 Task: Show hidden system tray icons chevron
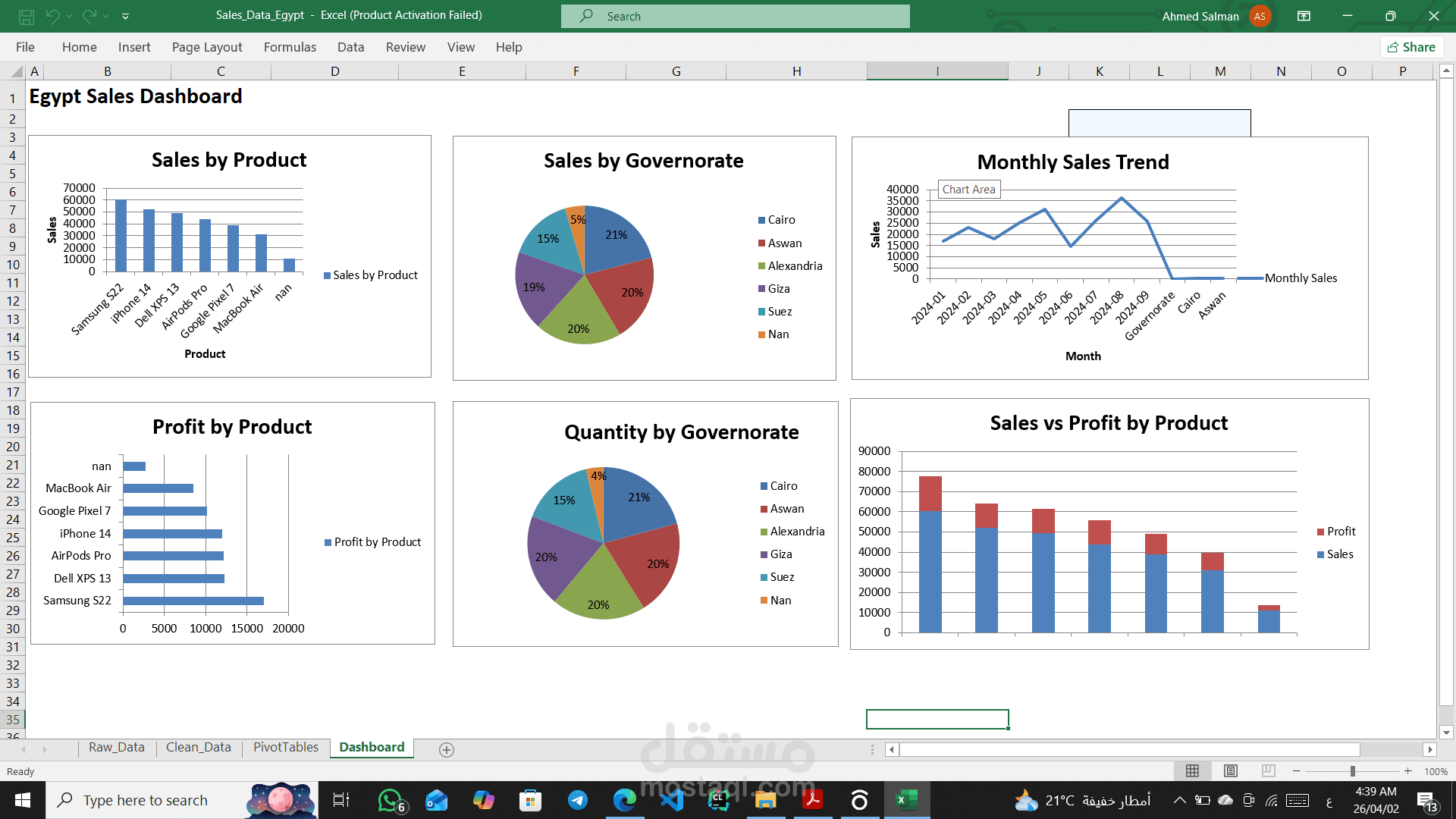[1179, 800]
